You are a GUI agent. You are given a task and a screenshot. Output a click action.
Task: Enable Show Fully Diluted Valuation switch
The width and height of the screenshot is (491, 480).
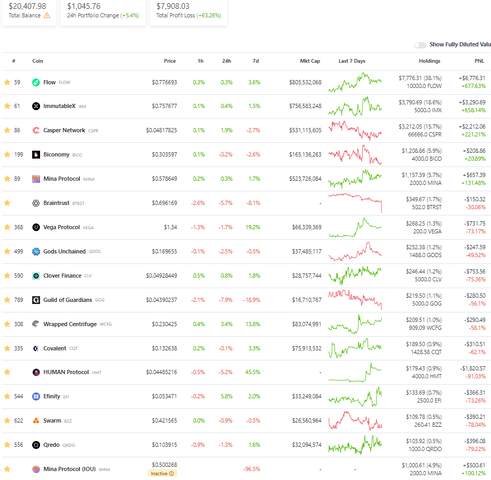click(420, 45)
